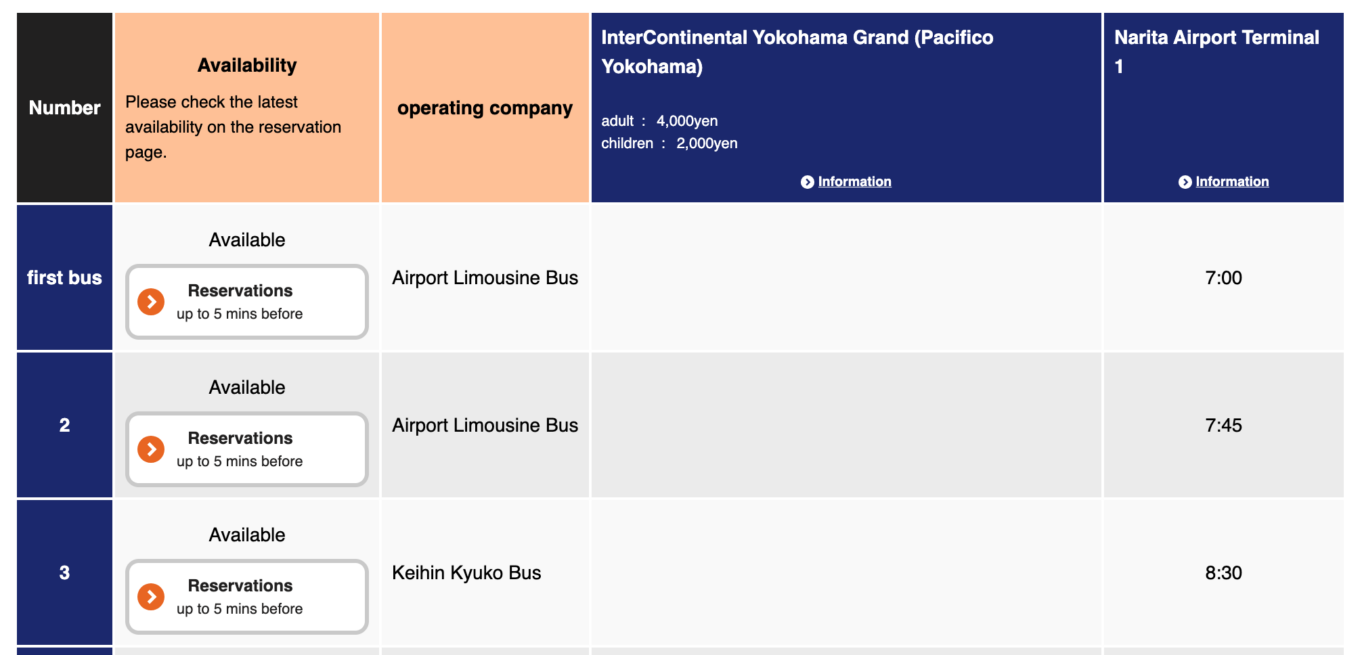Click the arrow icon beside InterContinental Yokohama Information
This screenshot has width=1362, height=655.
(x=807, y=182)
